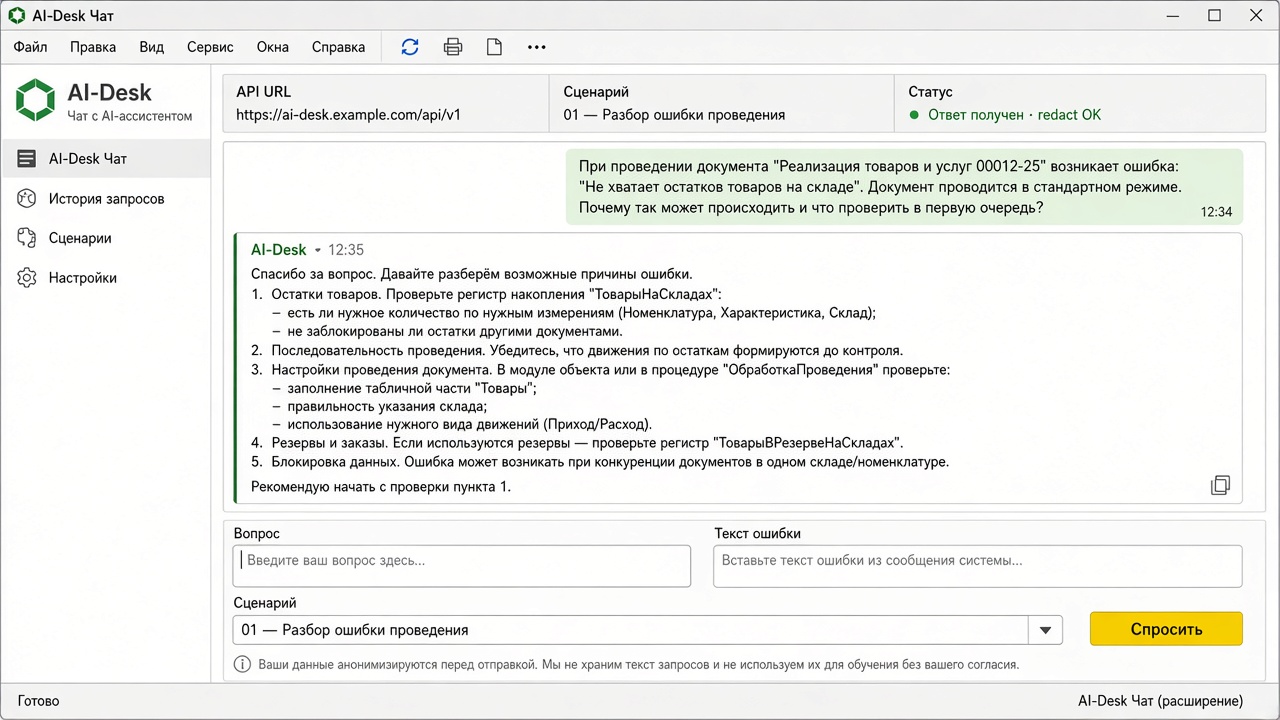Open the Вид menu
Viewport: 1280px width, 720px height.
coord(152,47)
